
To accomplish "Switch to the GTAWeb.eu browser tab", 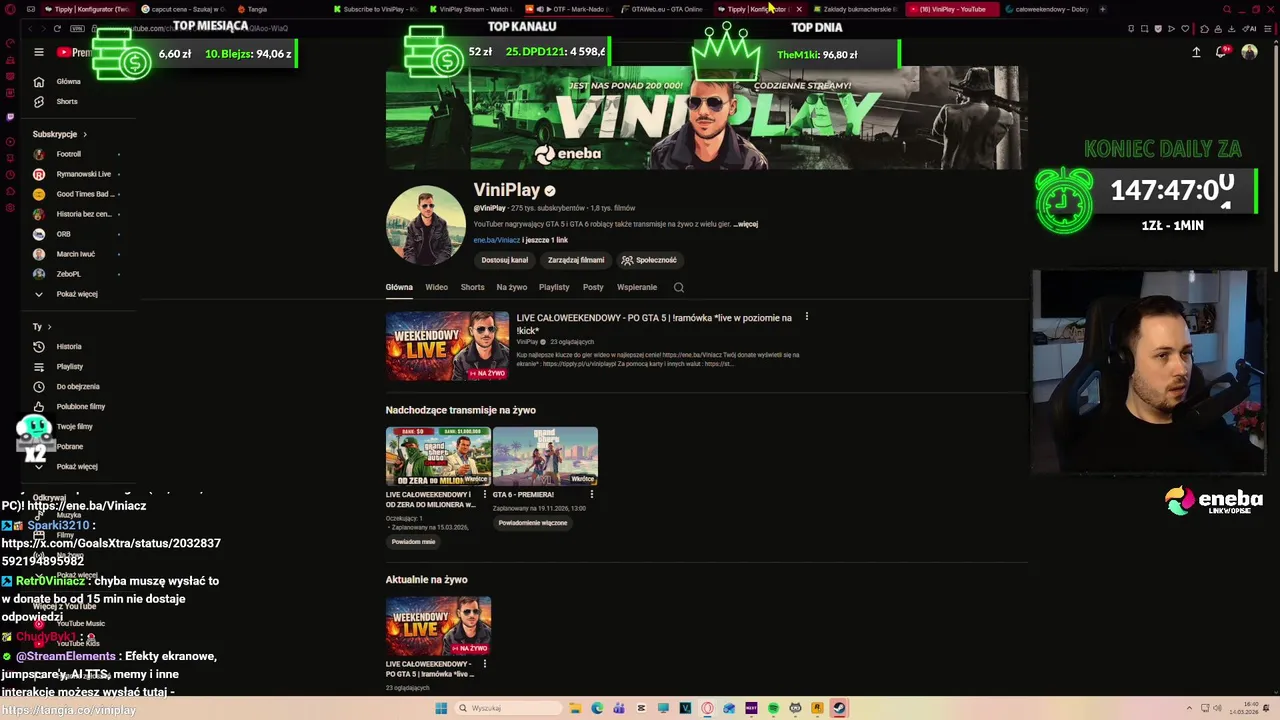I will coord(662,9).
